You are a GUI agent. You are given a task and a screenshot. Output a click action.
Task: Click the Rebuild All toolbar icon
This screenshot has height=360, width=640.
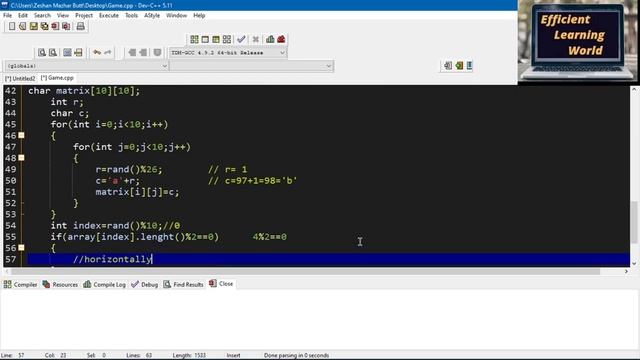(x=227, y=39)
